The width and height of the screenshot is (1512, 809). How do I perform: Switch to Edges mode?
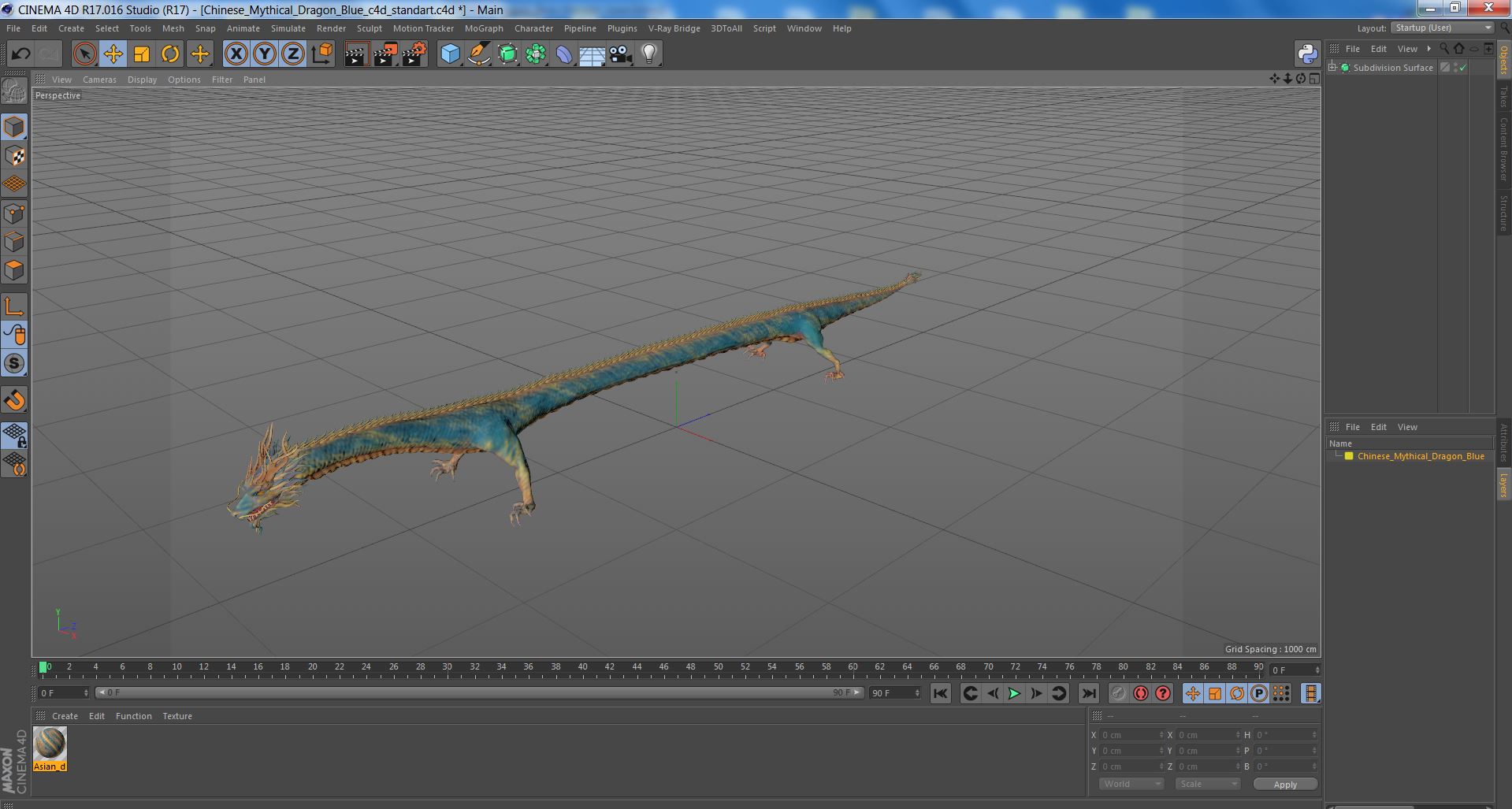(x=14, y=241)
